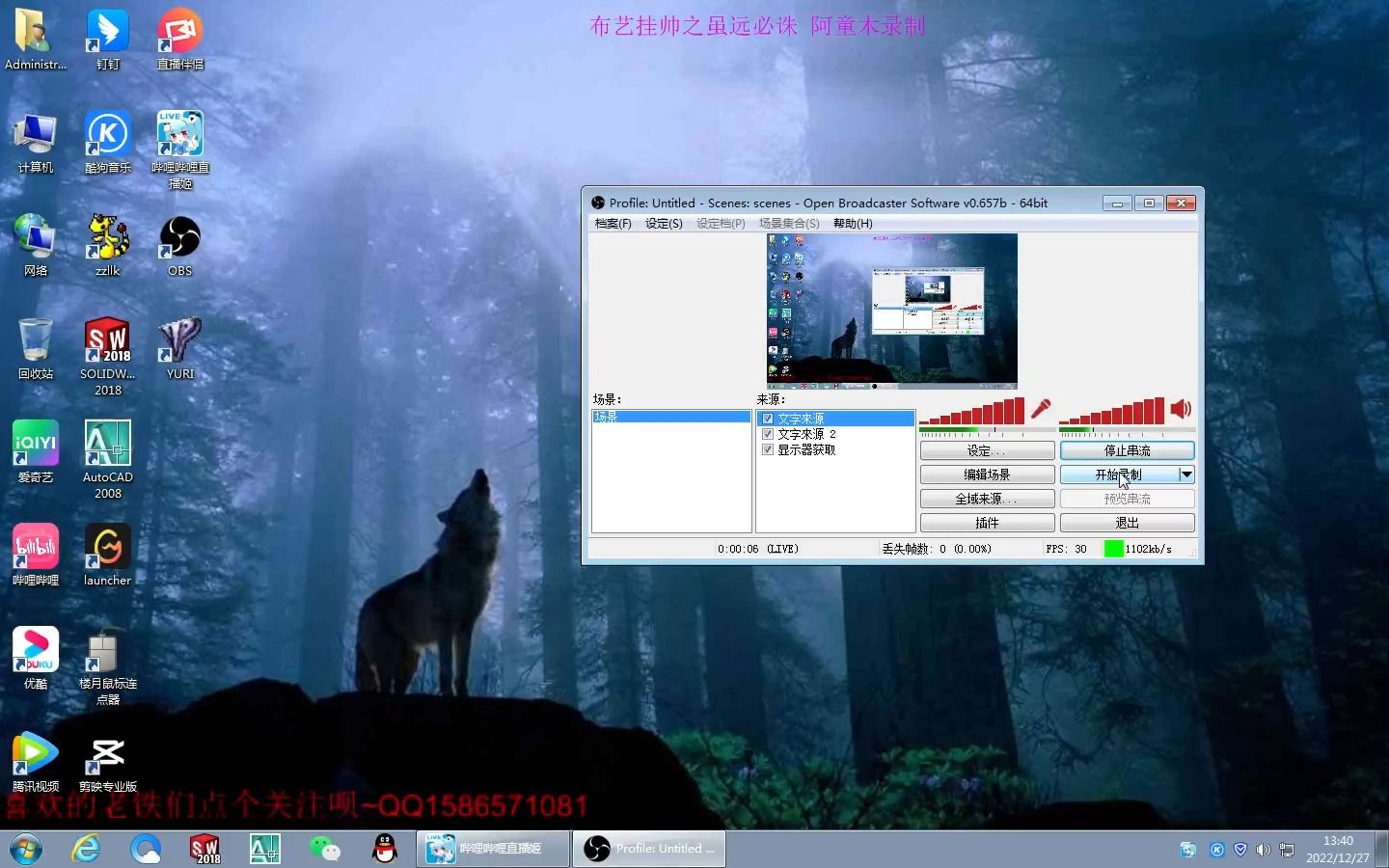Open the Windows Start menu
This screenshot has height=868, width=1389.
click(26, 850)
